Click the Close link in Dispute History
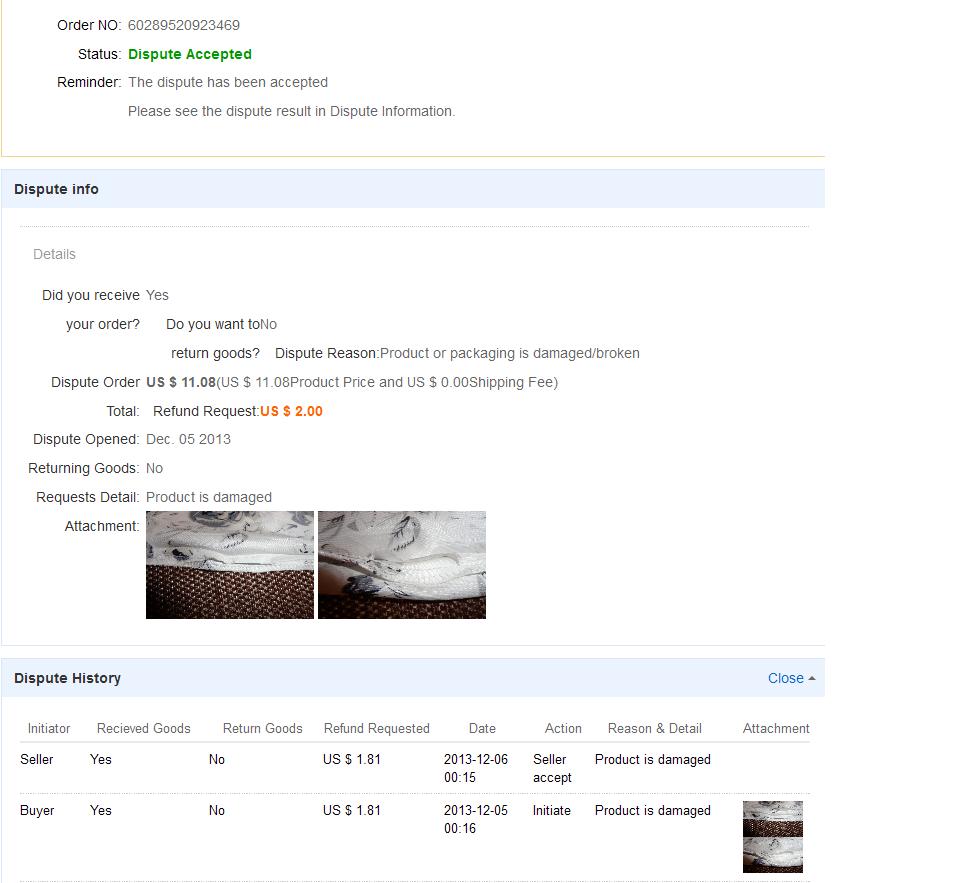This screenshot has width=960, height=883. pyautogui.click(x=785, y=678)
